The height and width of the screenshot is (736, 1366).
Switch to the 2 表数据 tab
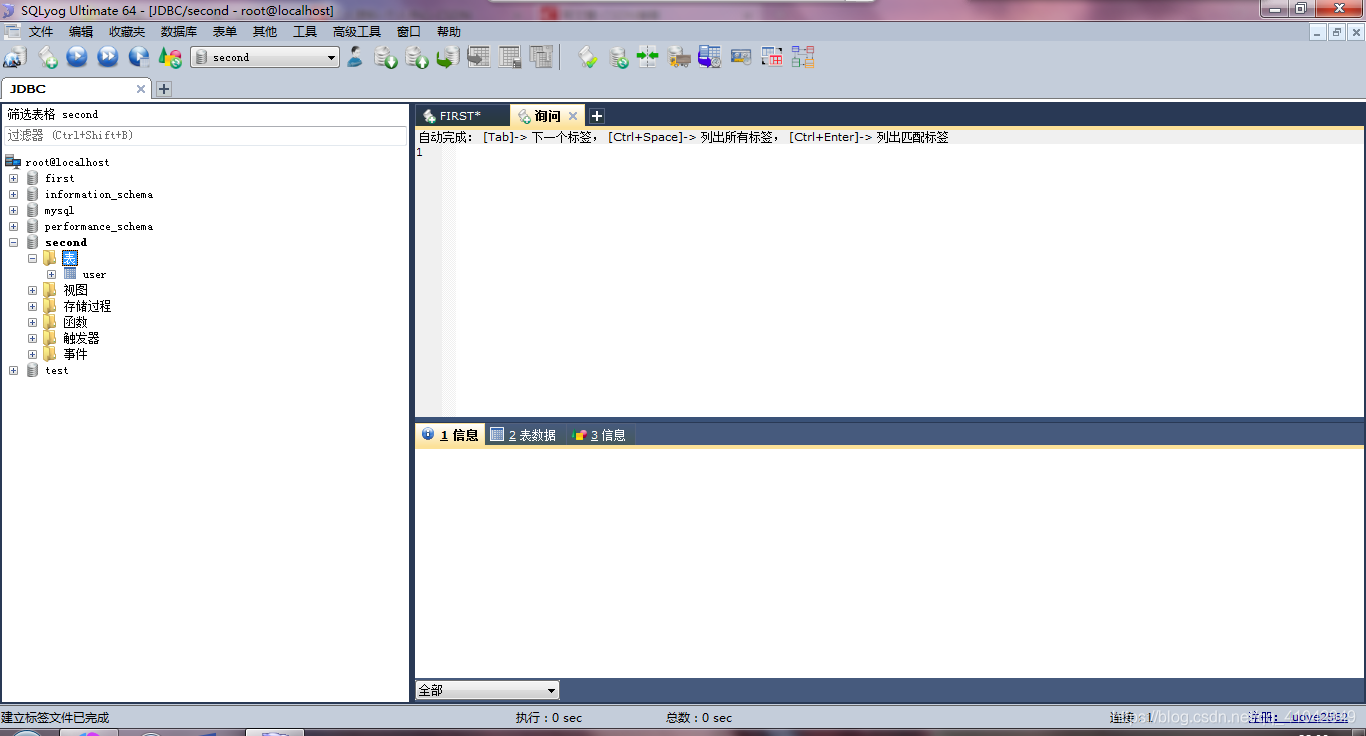524,435
